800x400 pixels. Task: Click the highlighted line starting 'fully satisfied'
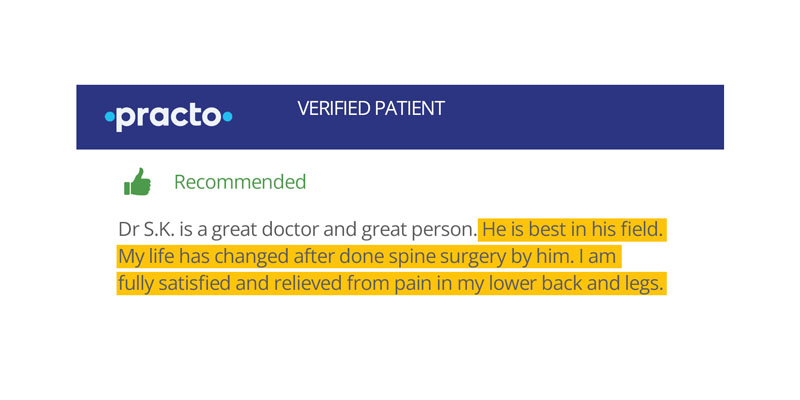pyautogui.click(x=390, y=284)
